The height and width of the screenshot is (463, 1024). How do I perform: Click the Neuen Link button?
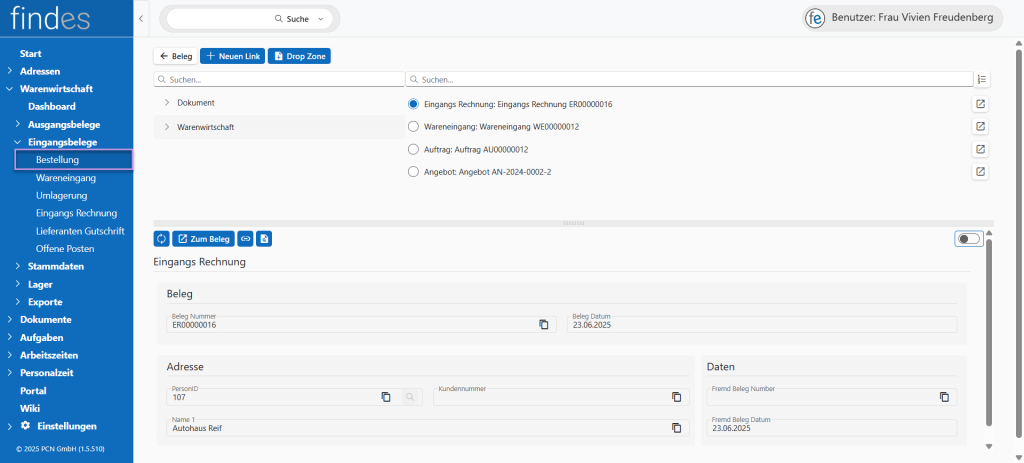pos(232,56)
